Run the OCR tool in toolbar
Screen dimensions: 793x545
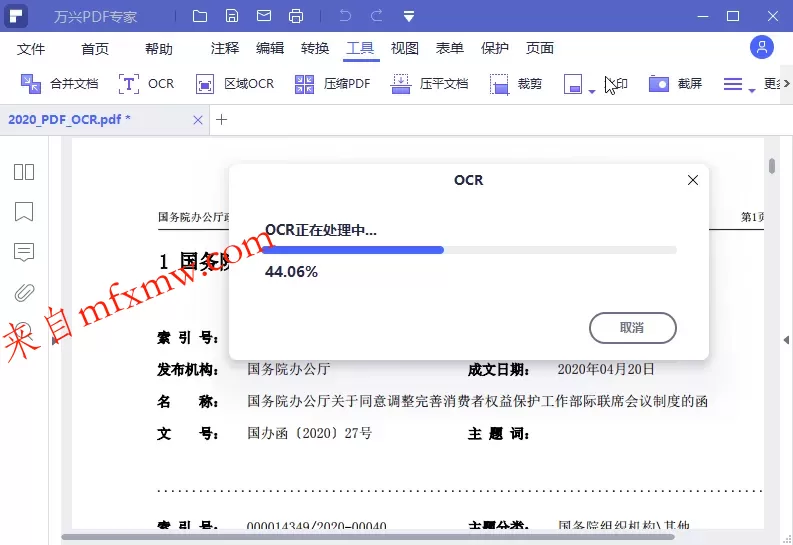pos(146,83)
